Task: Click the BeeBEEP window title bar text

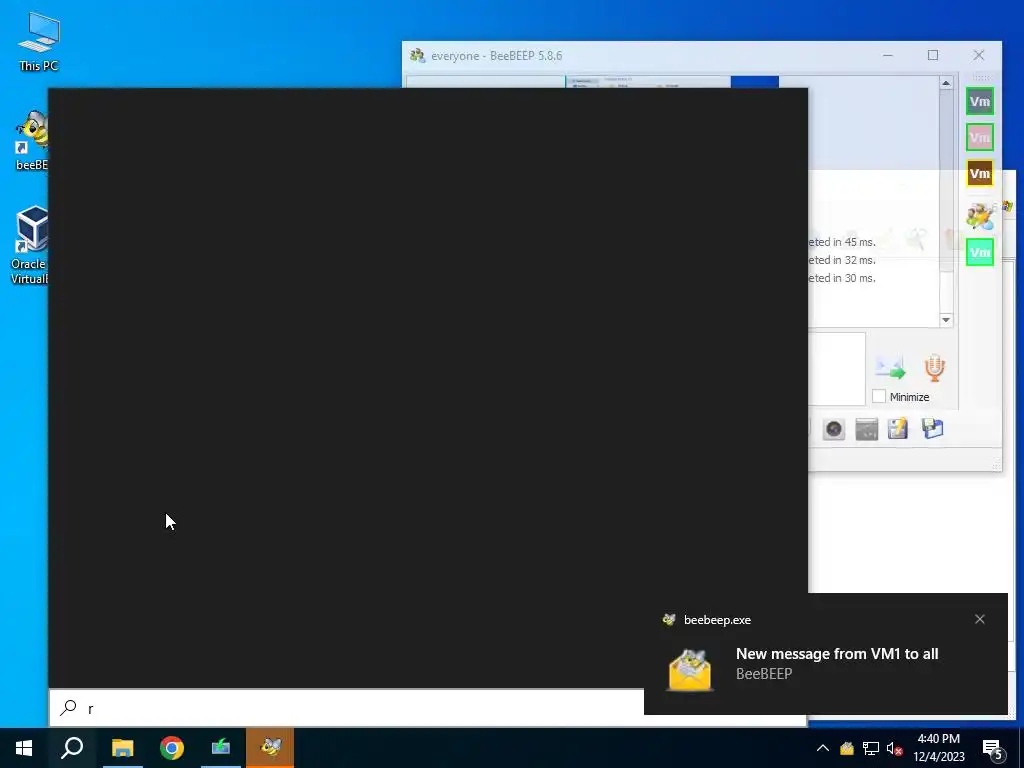Action: click(x=496, y=56)
